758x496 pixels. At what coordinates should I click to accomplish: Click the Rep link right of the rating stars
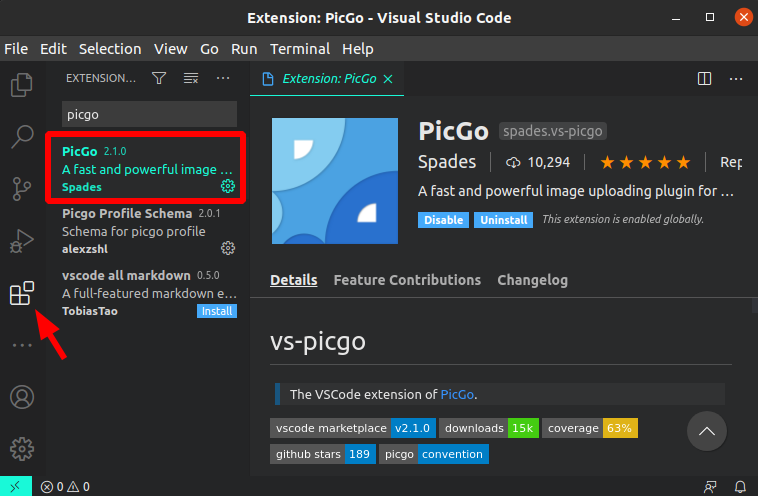(731, 162)
